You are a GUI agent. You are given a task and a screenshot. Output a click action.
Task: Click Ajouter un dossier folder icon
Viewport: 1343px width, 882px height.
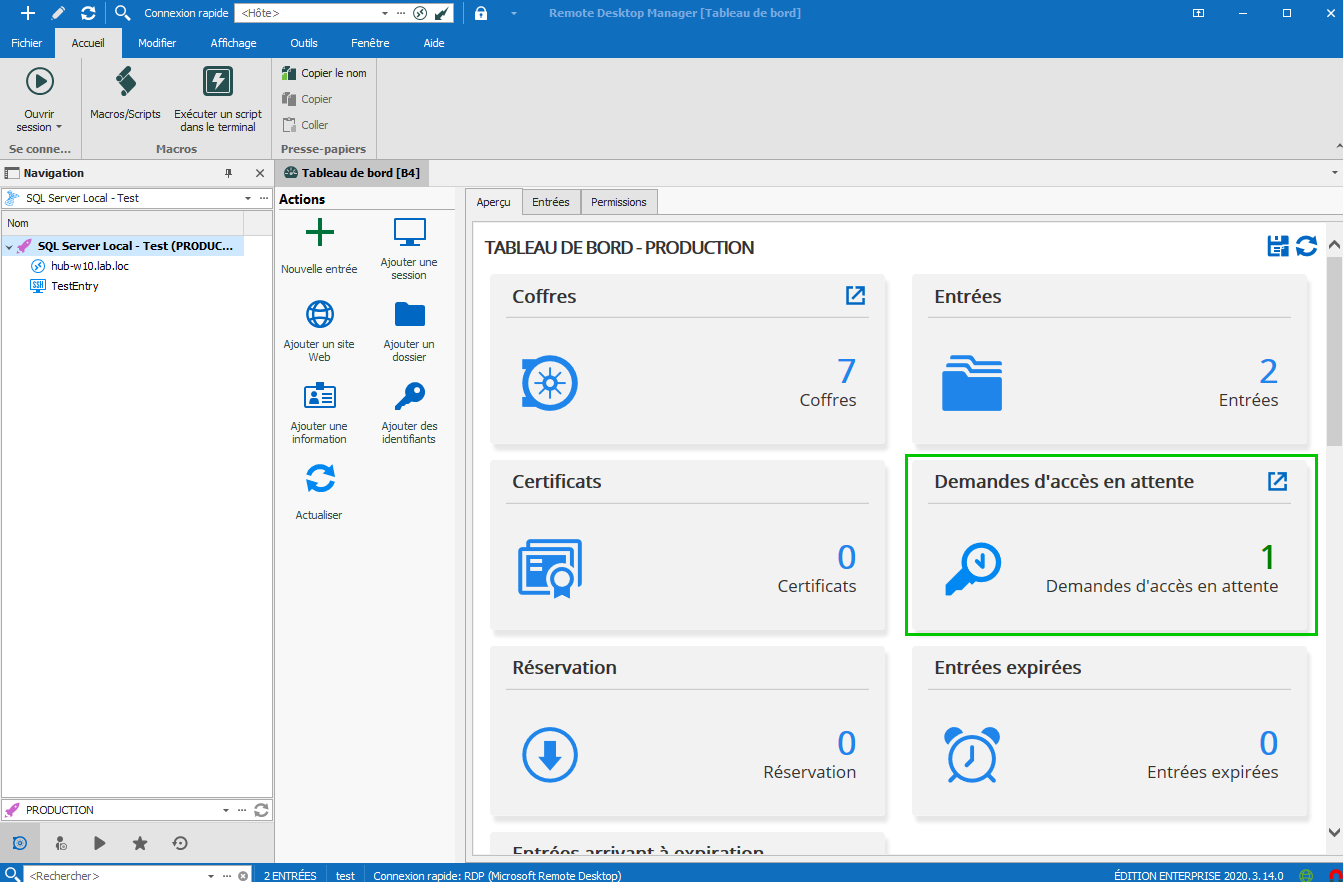point(409,314)
